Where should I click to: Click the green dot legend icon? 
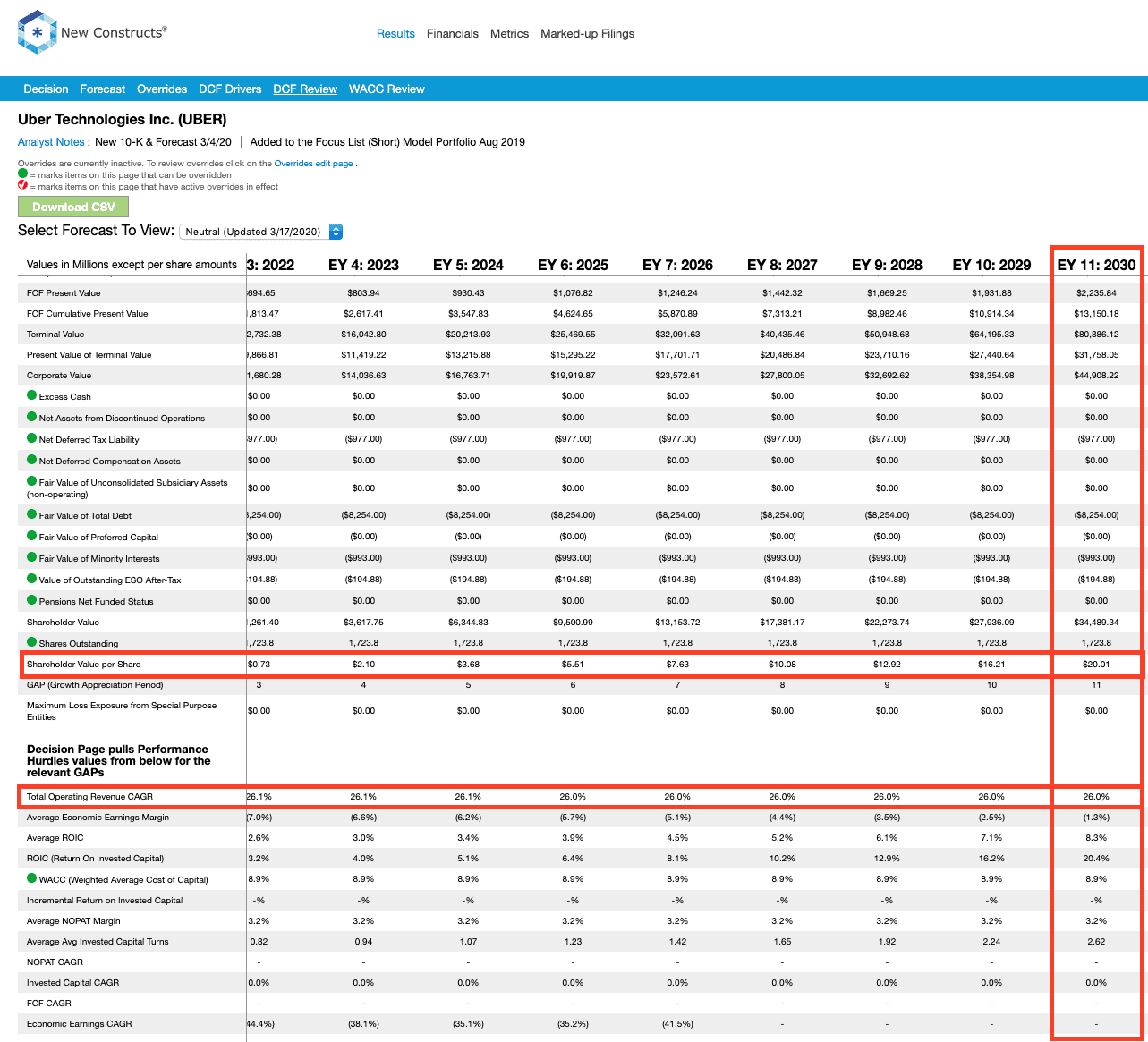[x=23, y=174]
